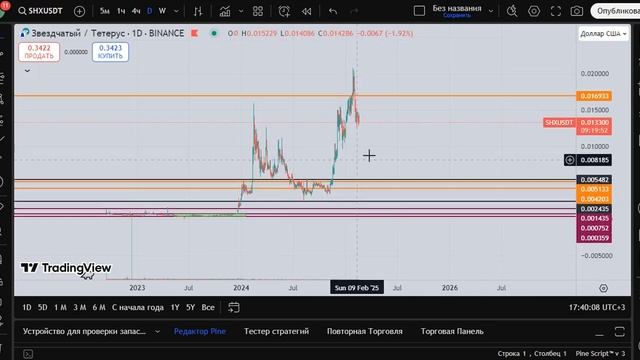Switch to the Повторная Торговля tab
Image resolution: width=640 pixels, height=360 pixels.
[364, 331]
